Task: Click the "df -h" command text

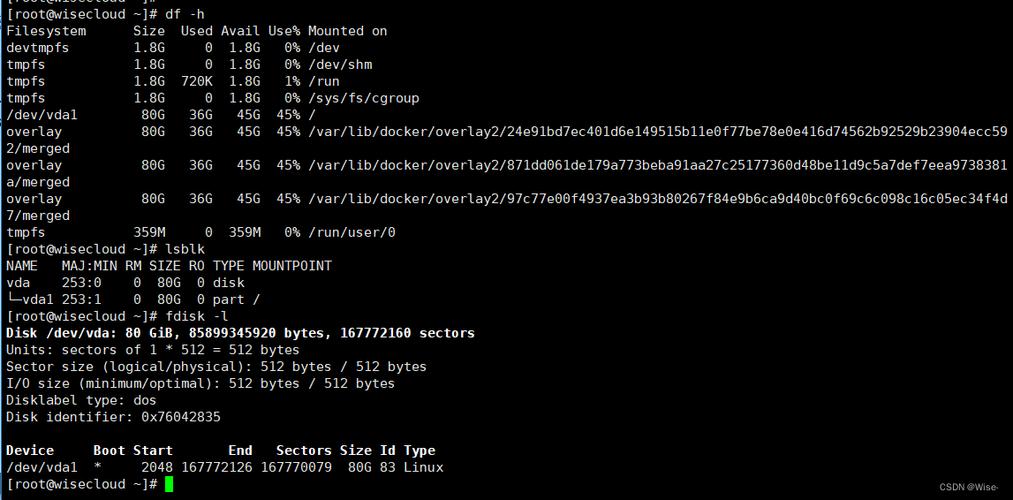Action: click(185, 14)
